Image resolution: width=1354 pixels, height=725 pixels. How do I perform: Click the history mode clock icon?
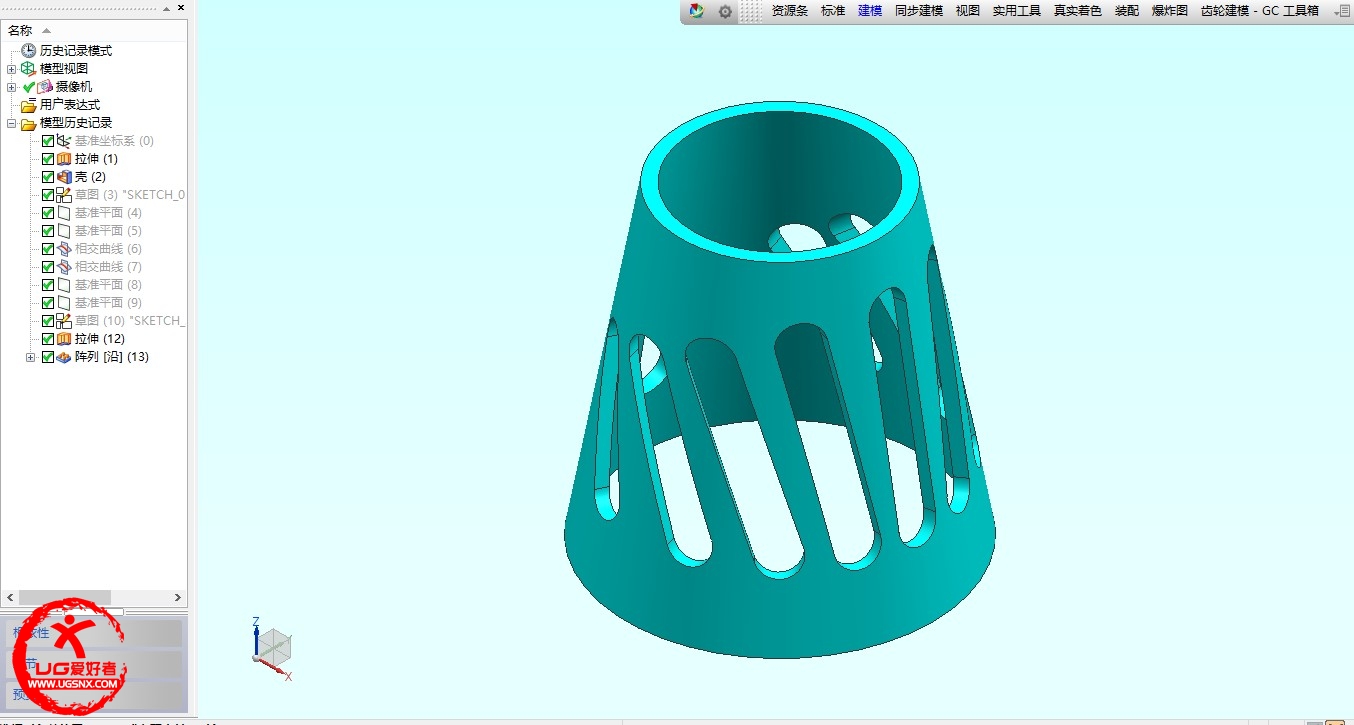[29, 51]
